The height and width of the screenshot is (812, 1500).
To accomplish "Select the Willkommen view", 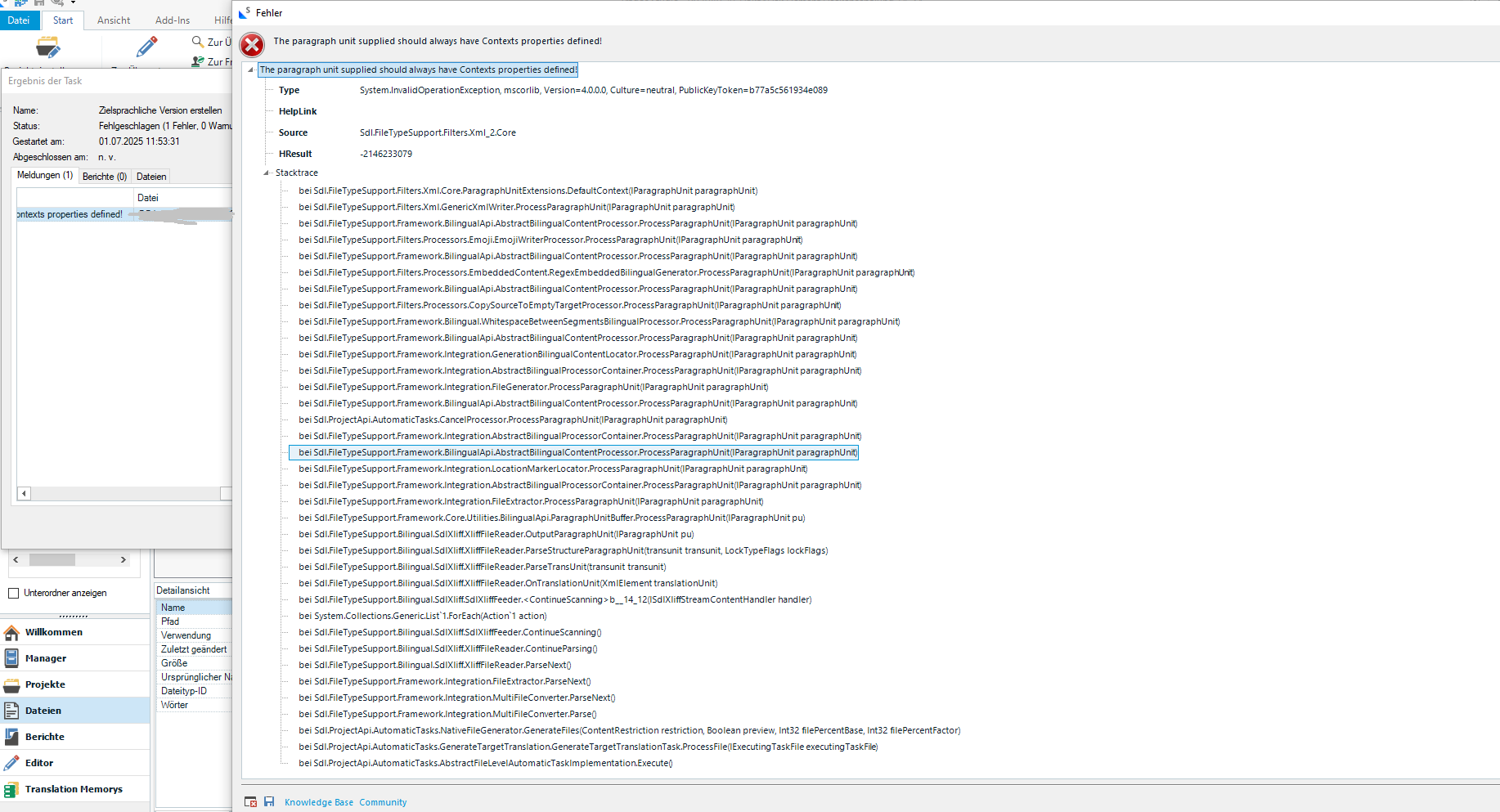I will point(54,631).
